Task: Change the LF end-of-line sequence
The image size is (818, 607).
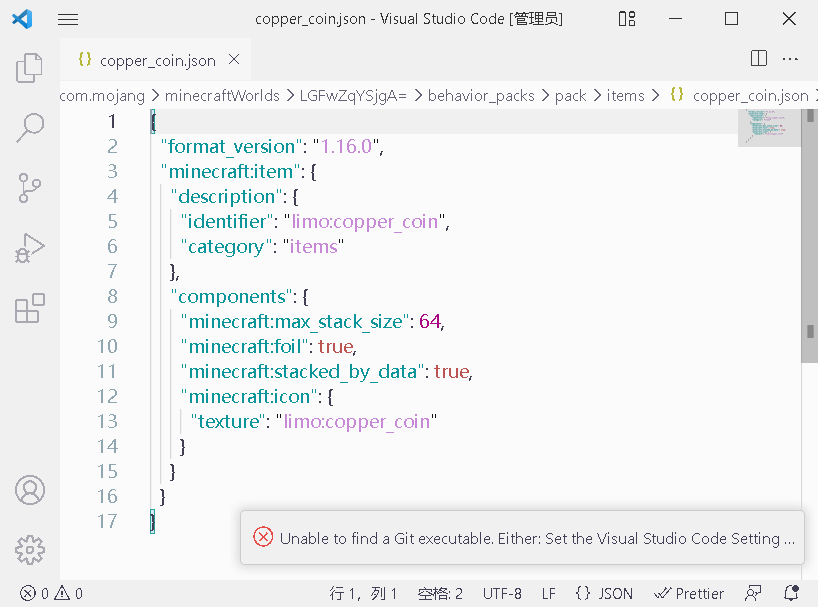Action: (x=548, y=593)
